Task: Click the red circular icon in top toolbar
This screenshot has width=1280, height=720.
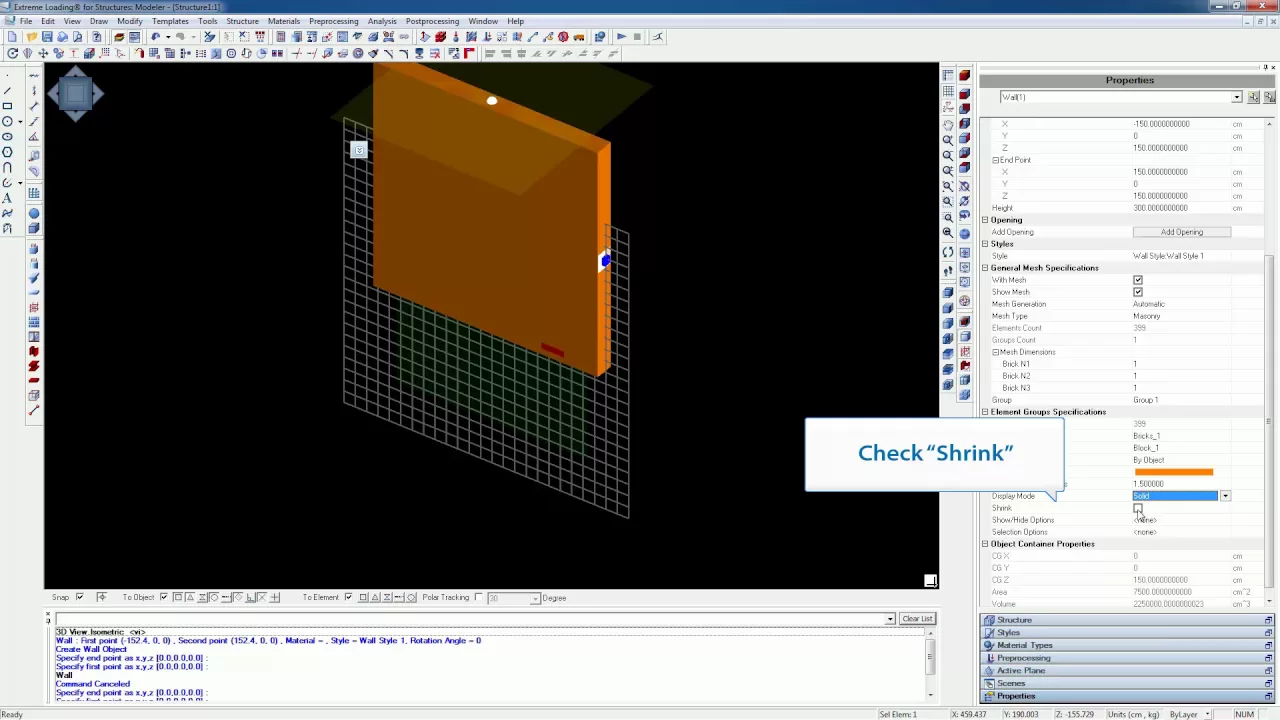Action: pos(563,37)
